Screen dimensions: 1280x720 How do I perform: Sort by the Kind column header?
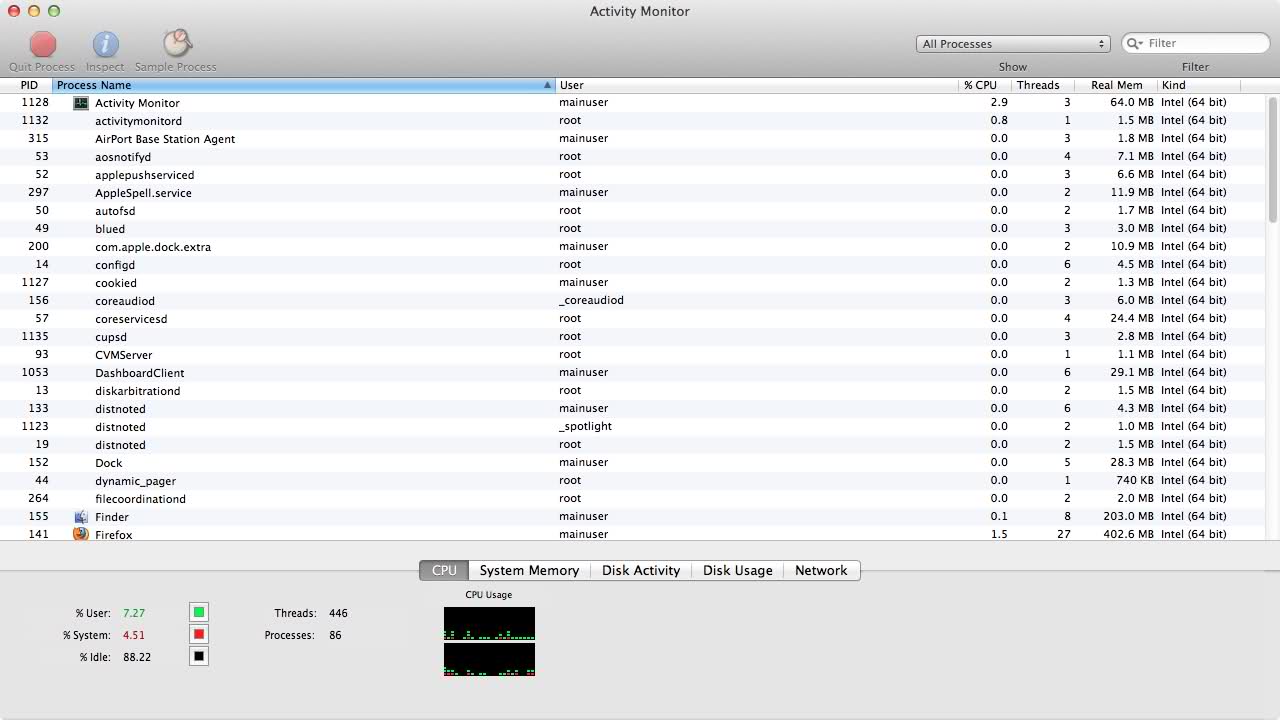(1198, 85)
